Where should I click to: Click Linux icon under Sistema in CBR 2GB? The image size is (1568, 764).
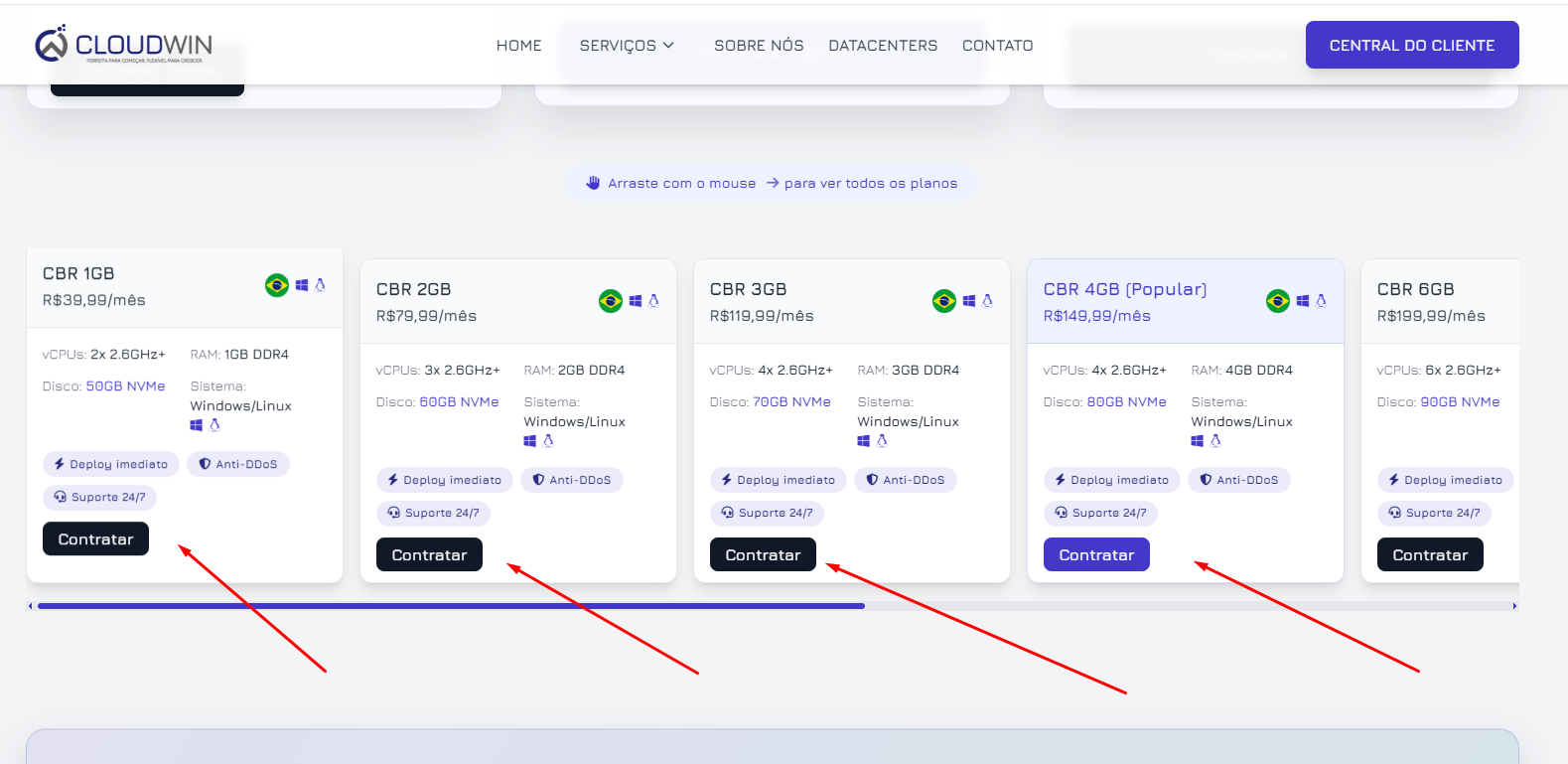[548, 441]
